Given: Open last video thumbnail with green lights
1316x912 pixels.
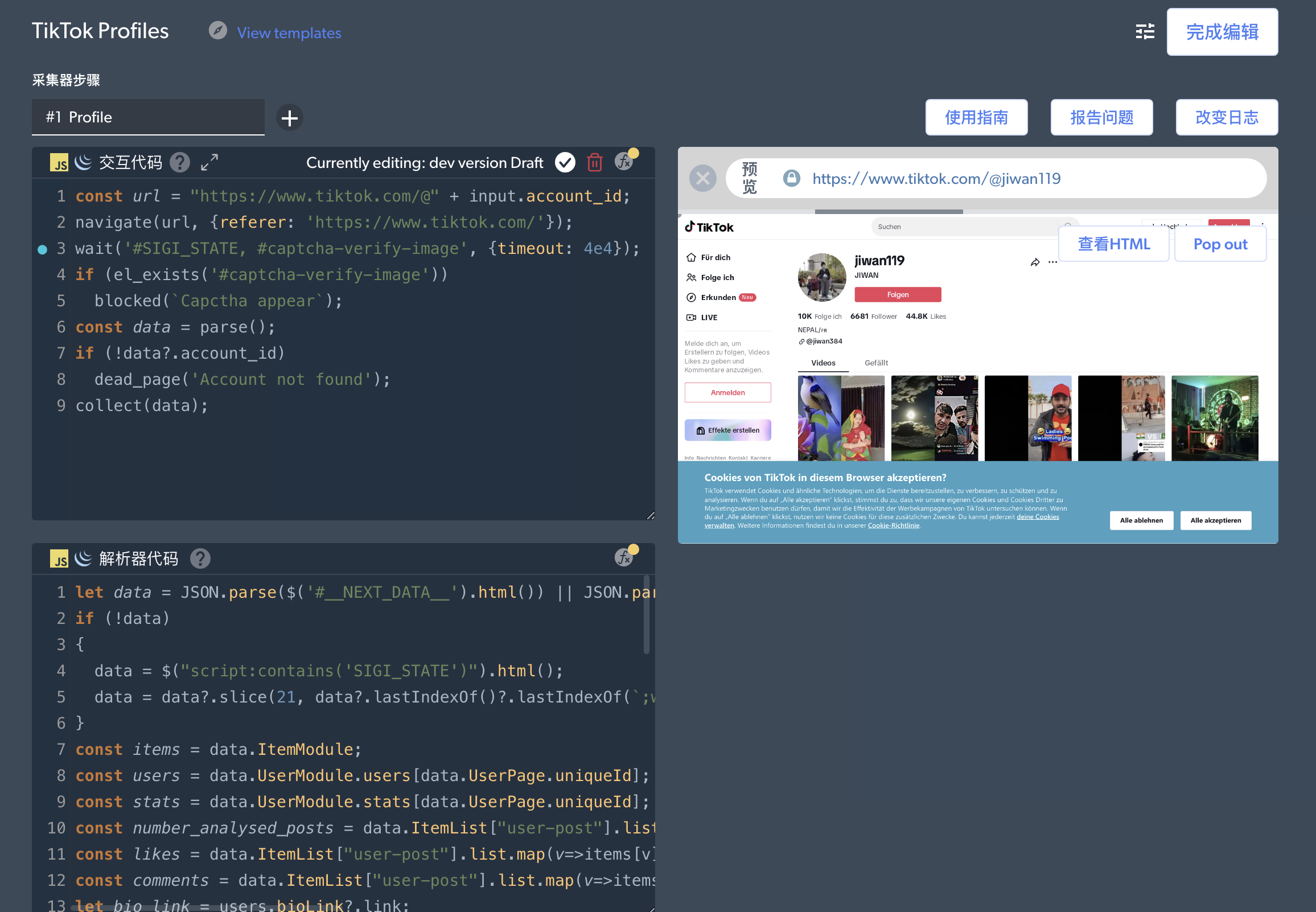Looking at the screenshot, I should (x=1214, y=418).
